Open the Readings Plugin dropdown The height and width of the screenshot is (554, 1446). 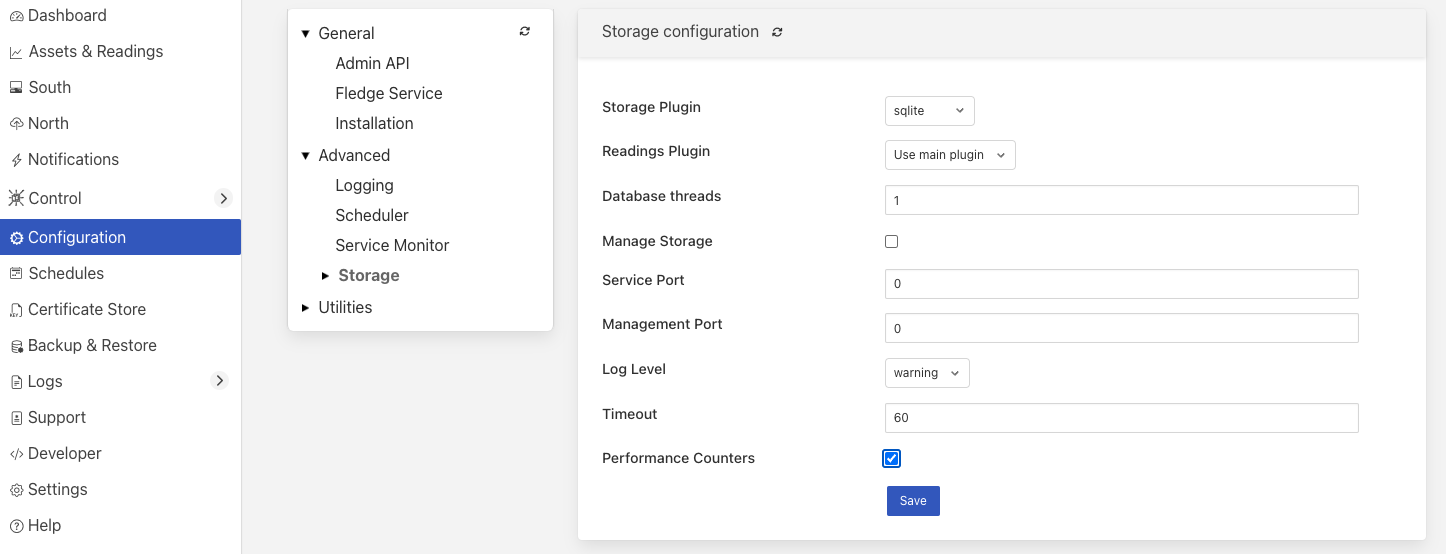point(950,155)
